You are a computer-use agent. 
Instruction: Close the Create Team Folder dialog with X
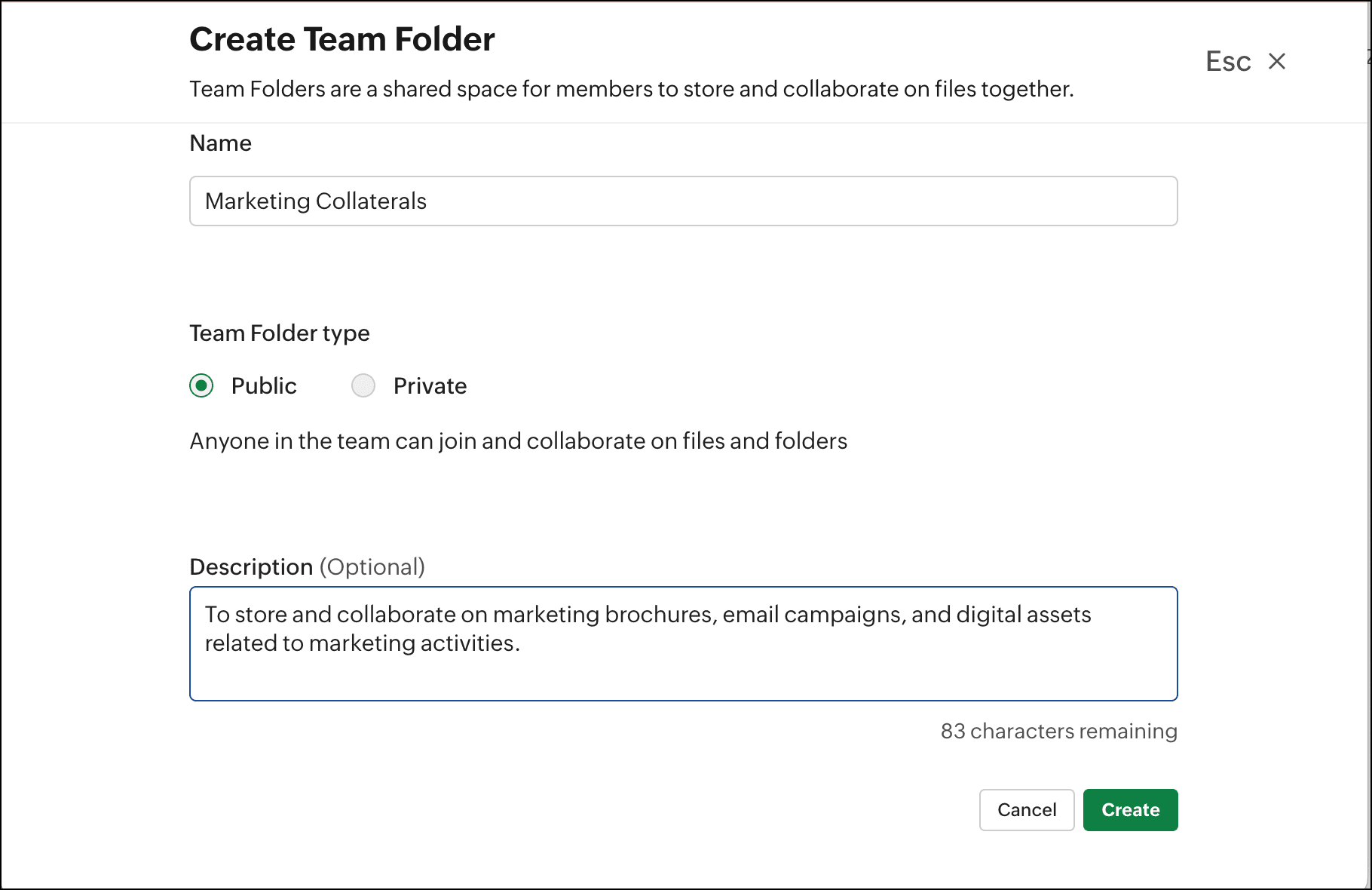[1276, 61]
